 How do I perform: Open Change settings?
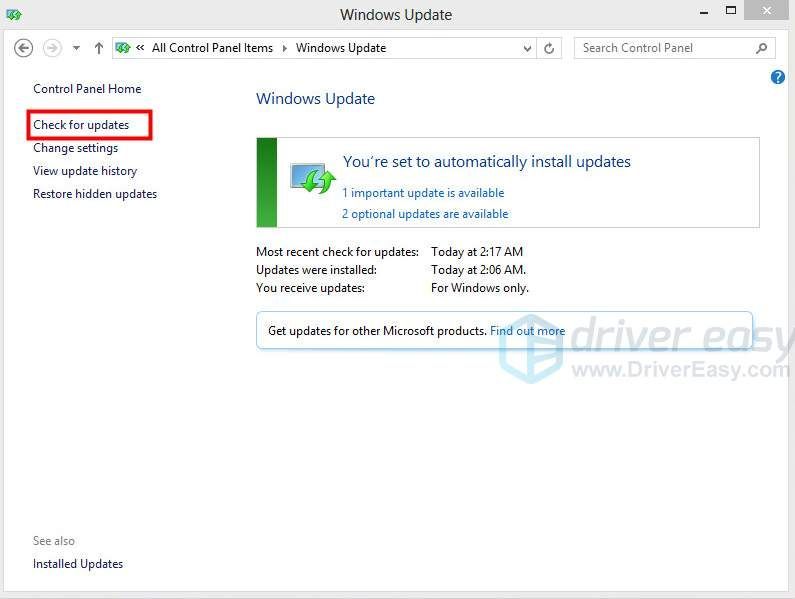tap(76, 148)
